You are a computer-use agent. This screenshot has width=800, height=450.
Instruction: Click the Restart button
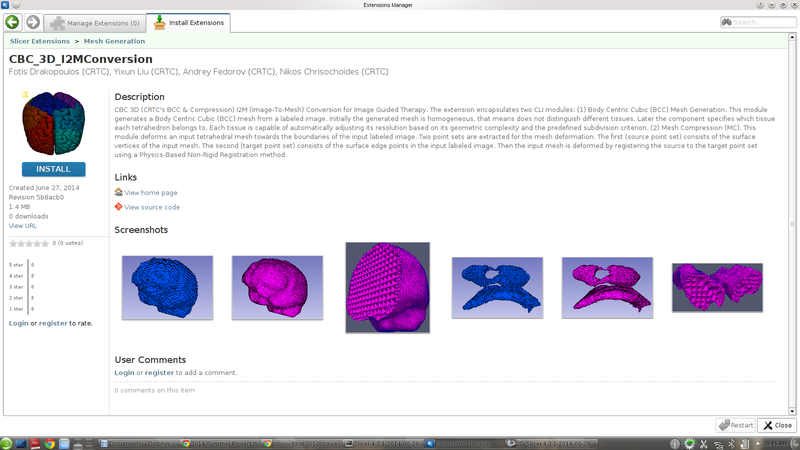click(x=735, y=425)
